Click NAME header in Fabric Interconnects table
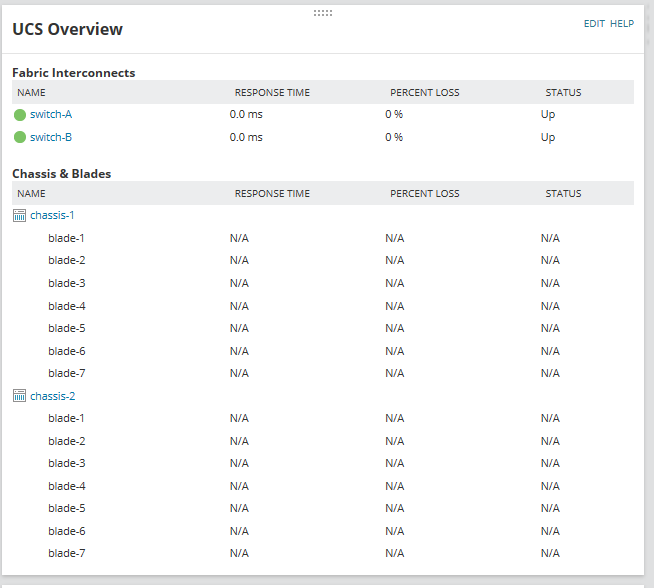Viewport: 654px width, 588px height. [31, 93]
